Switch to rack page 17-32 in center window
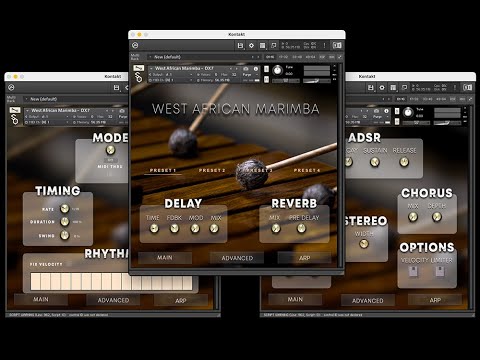Screen dimensions: 480x360 (283, 57)
